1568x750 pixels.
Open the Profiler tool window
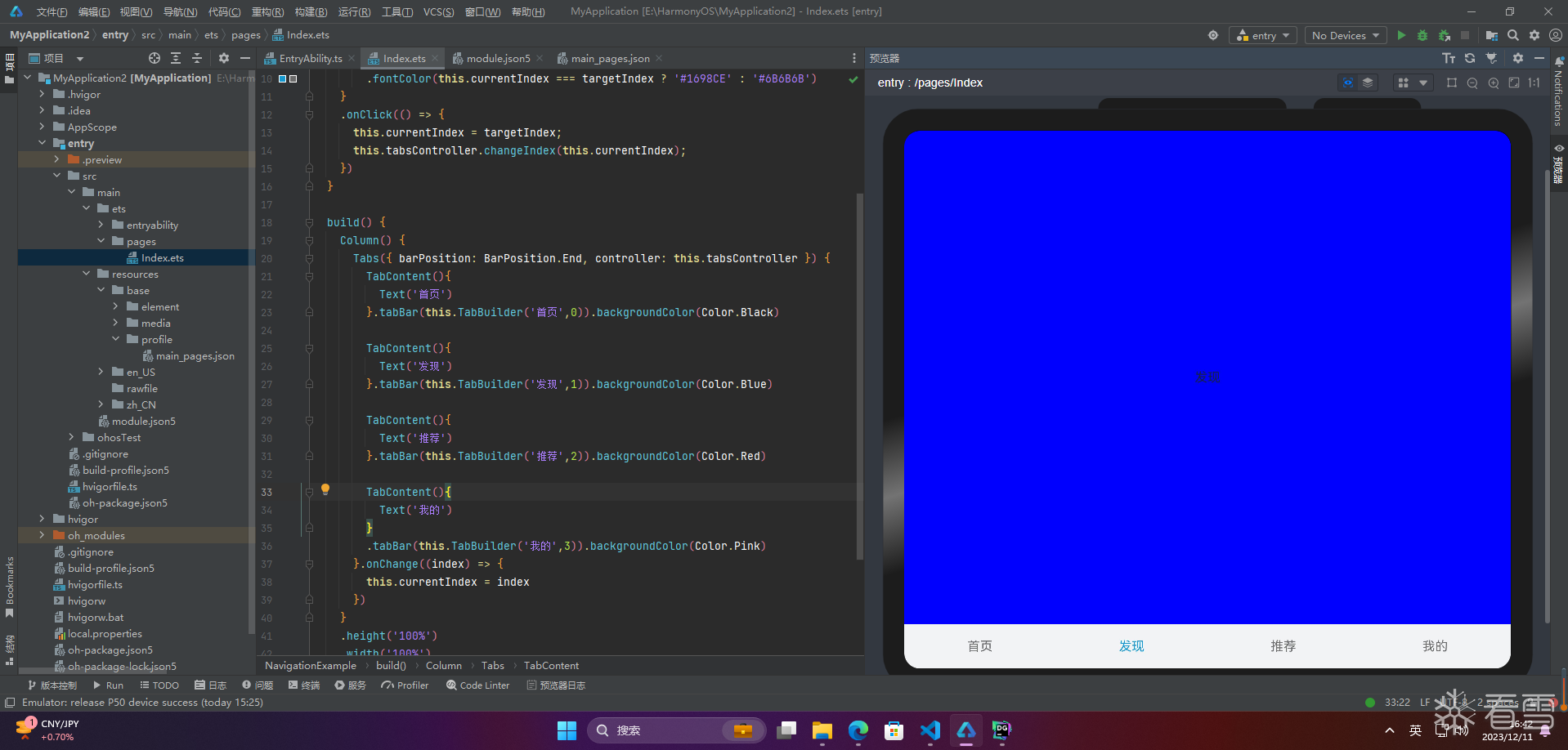(x=405, y=685)
